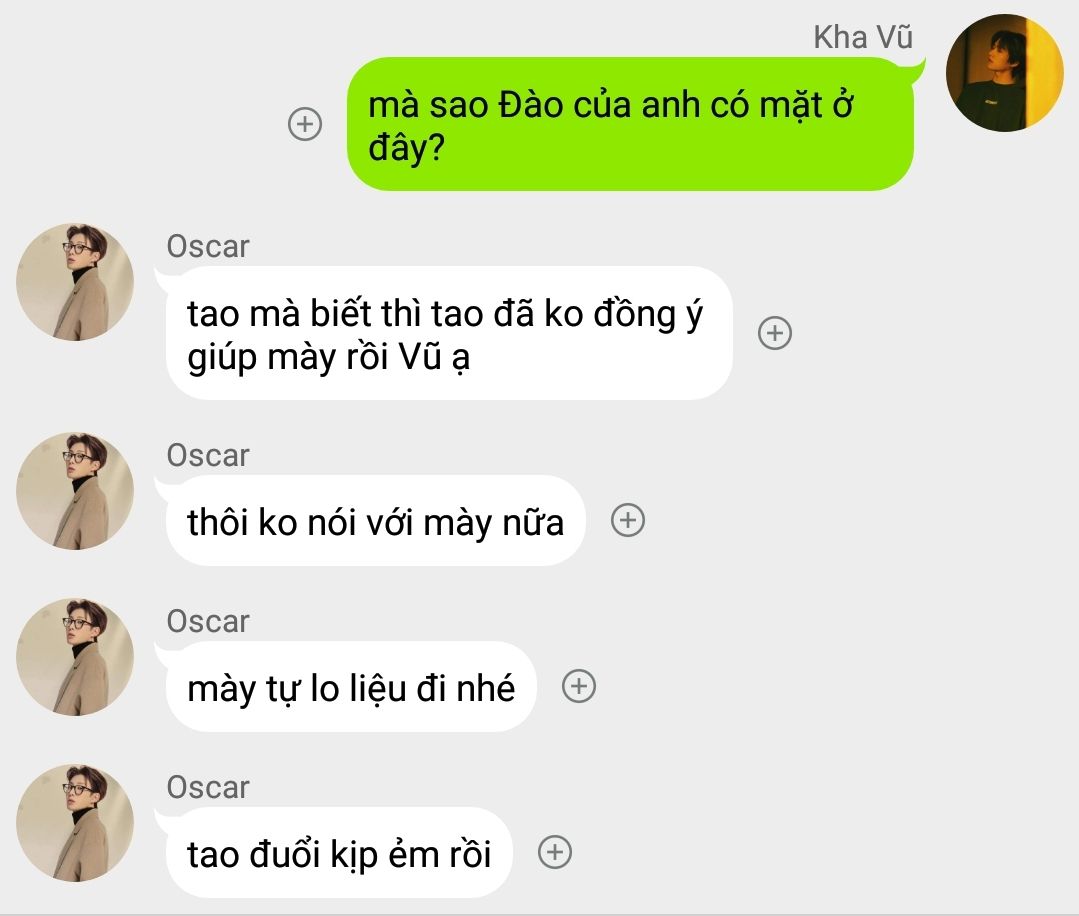1079x916 pixels.
Task: Open Oscar's avatar beside the first reply
Action: 75,281
